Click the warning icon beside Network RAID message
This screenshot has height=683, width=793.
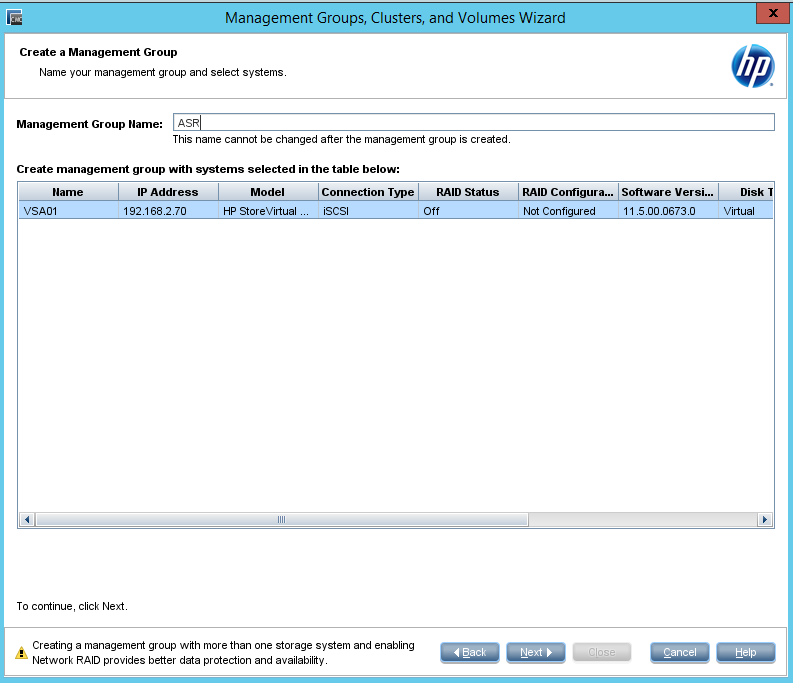point(21,653)
